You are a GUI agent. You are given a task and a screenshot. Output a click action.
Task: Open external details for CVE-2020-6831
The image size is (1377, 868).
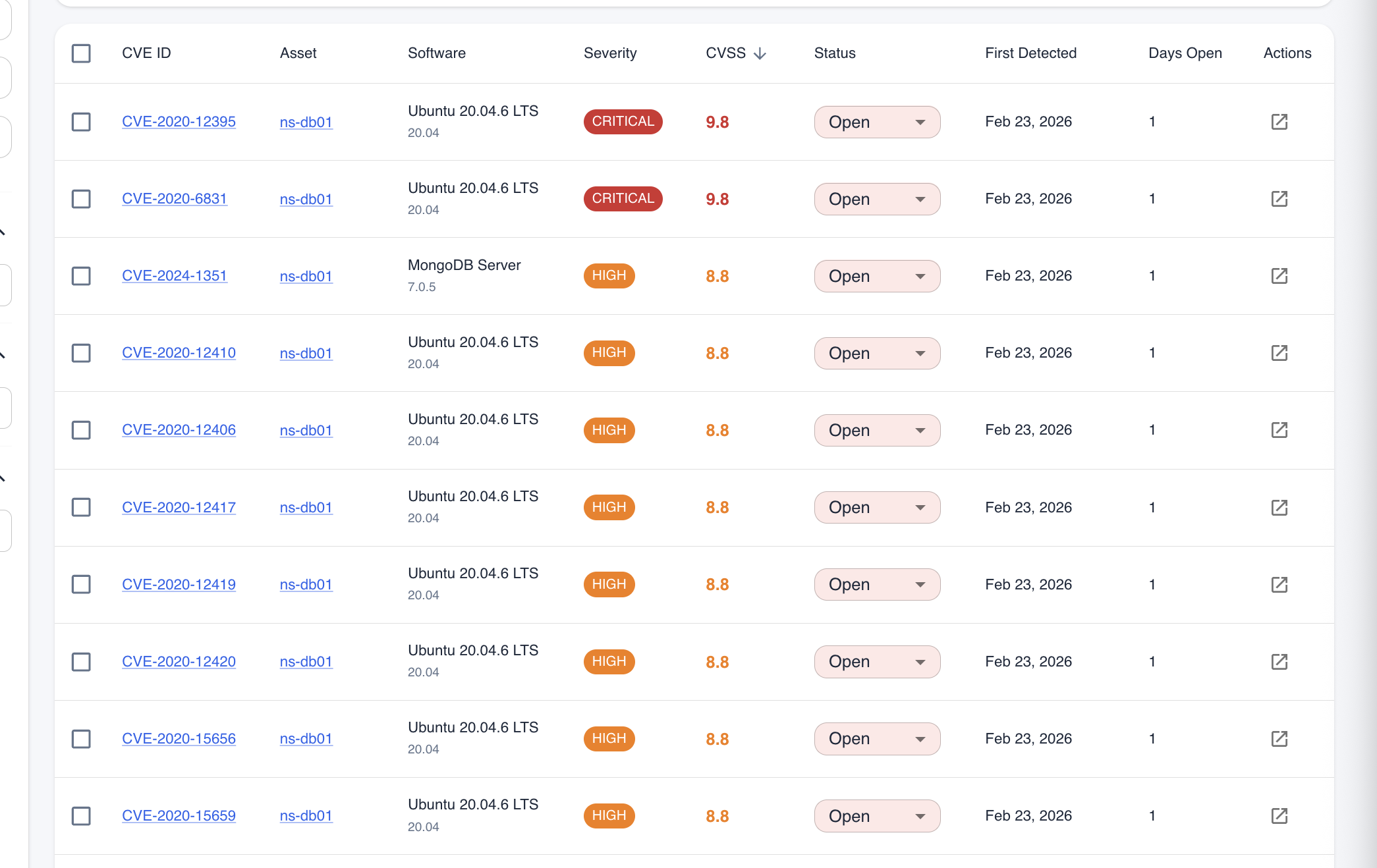(1280, 198)
